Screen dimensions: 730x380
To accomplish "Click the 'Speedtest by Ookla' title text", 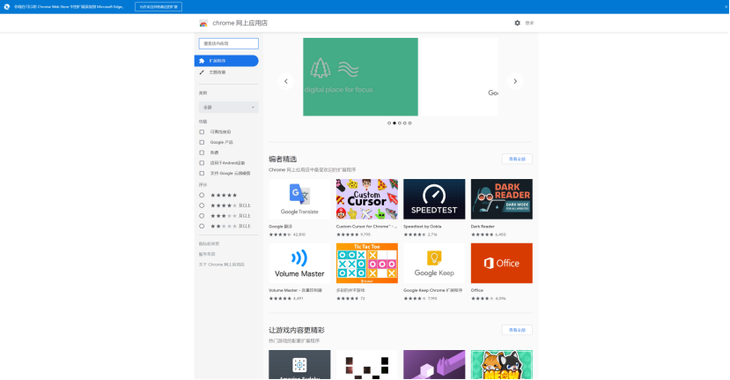I will tap(422, 227).
